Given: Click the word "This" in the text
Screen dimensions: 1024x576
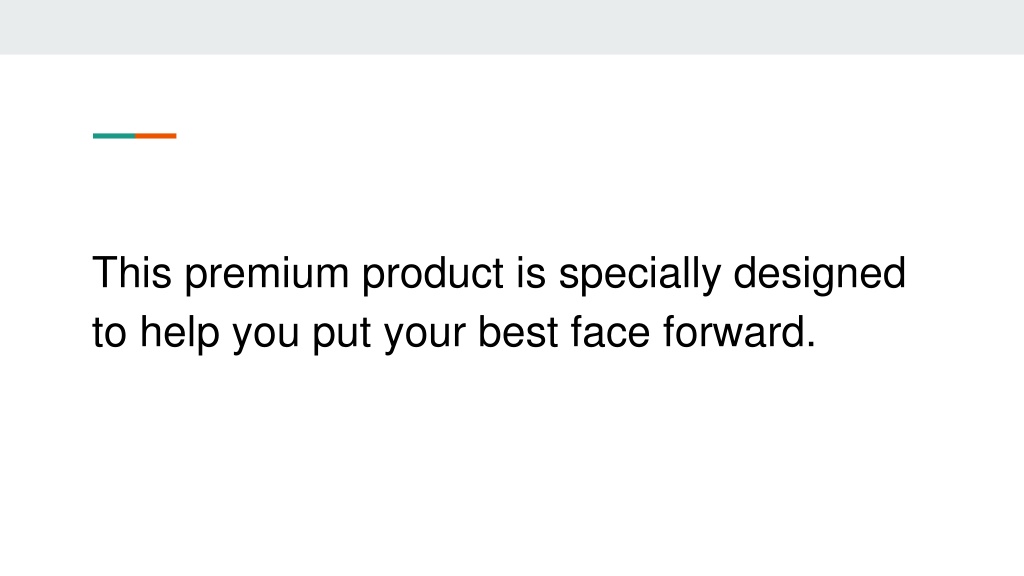Looking at the screenshot, I should pos(132,272).
